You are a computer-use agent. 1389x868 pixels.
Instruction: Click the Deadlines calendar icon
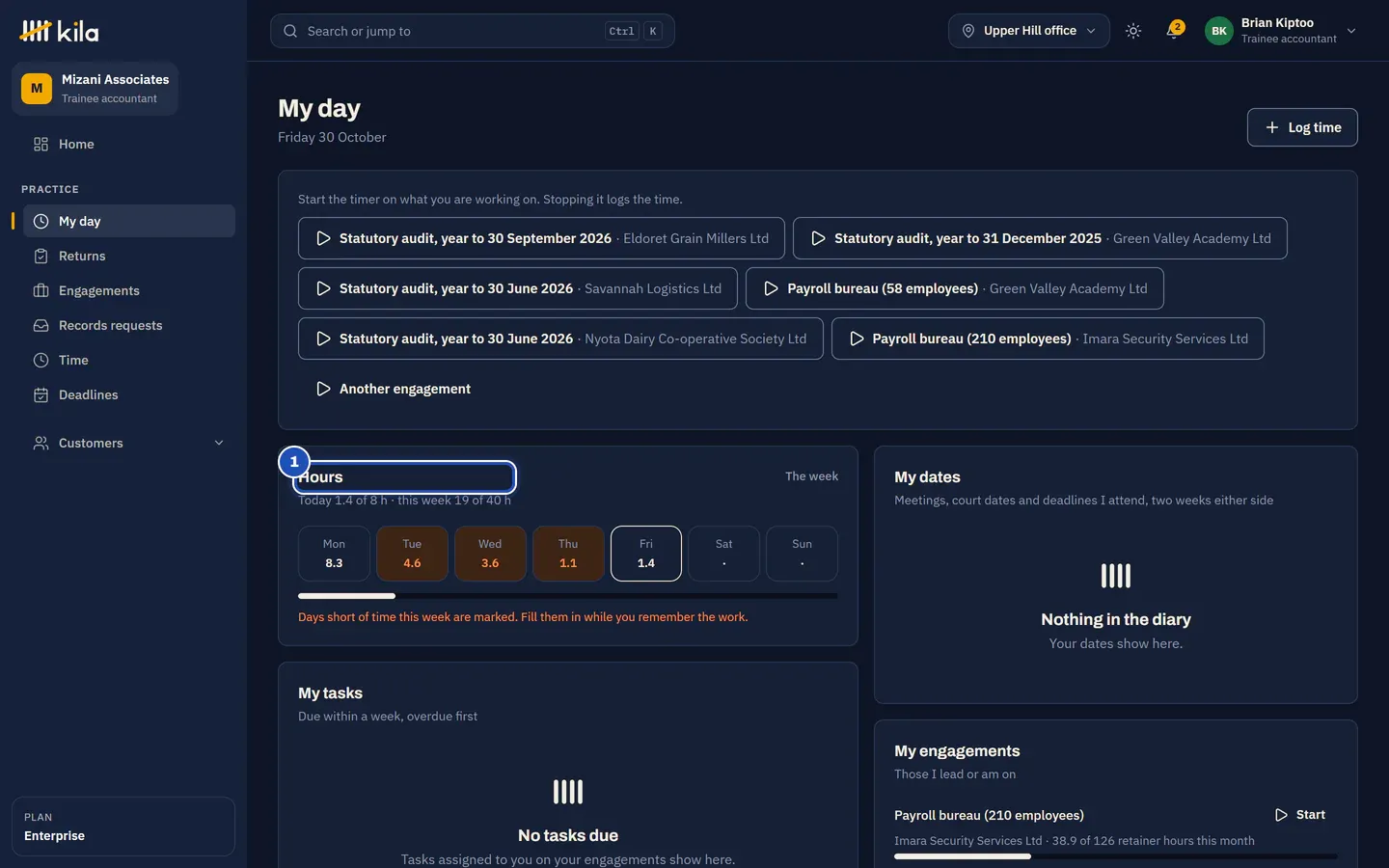click(x=41, y=394)
